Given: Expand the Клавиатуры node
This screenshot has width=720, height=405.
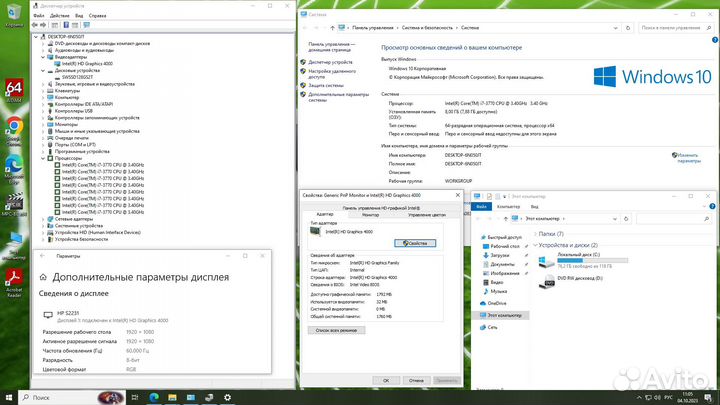Looking at the screenshot, I should pos(43,91).
